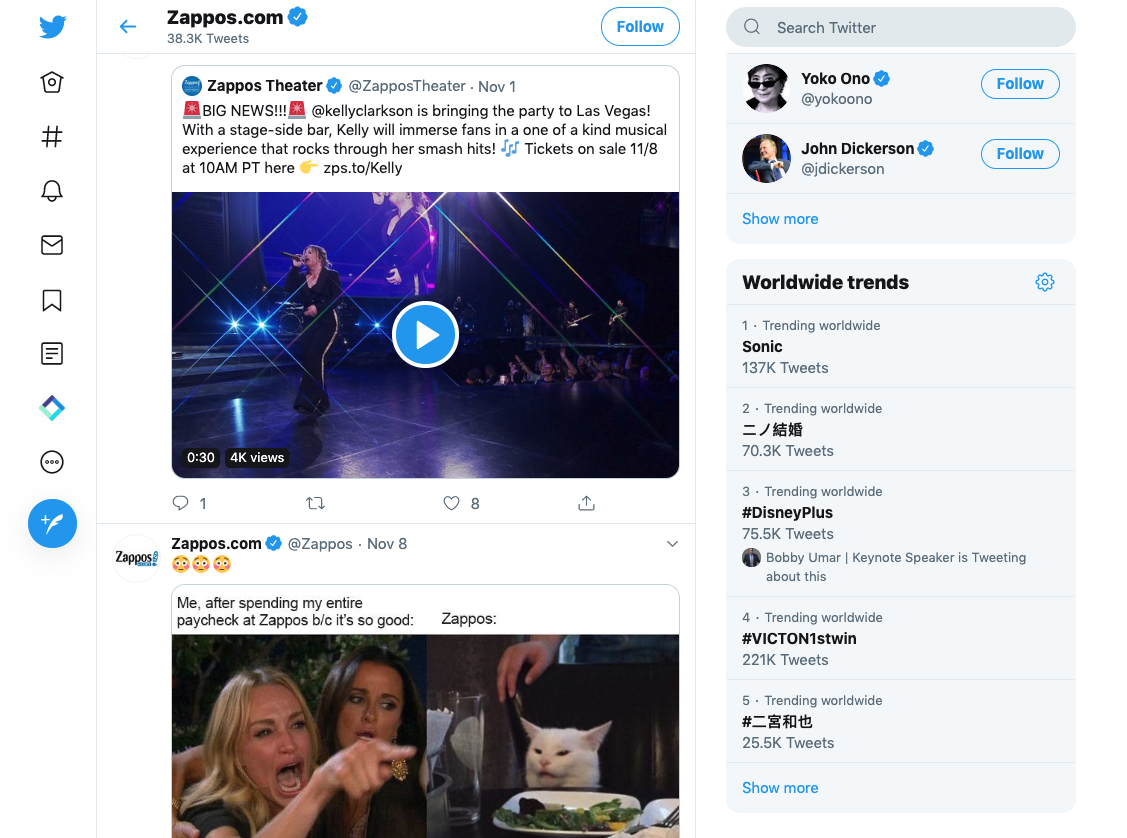Expand Show more under who to follow
This screenshot has height=838, width=1127.
click(x=780, y=218)
